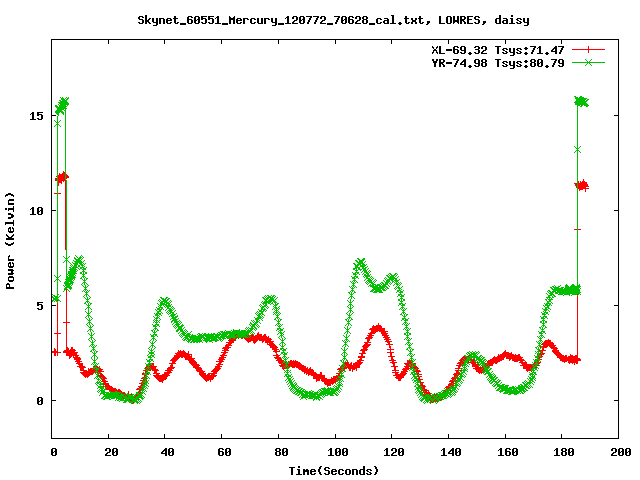
Task: Click the x-axis tick label 200
Action: [x=621, y=452]
